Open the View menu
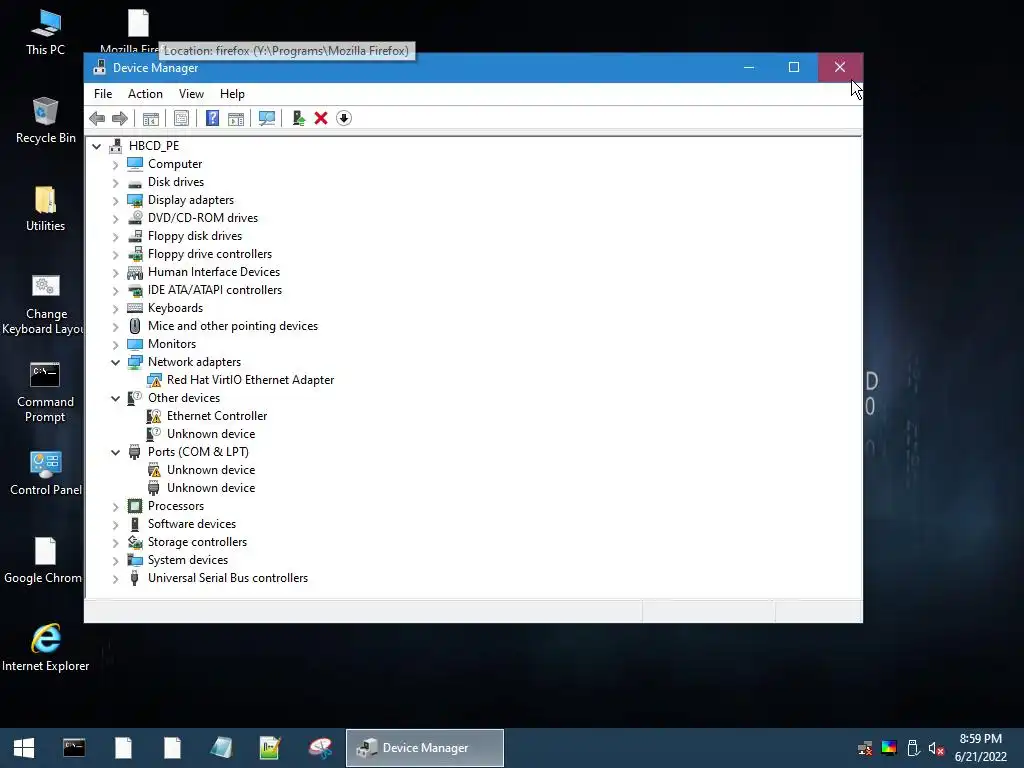The image size is (1024, 768). click(191, 94)
